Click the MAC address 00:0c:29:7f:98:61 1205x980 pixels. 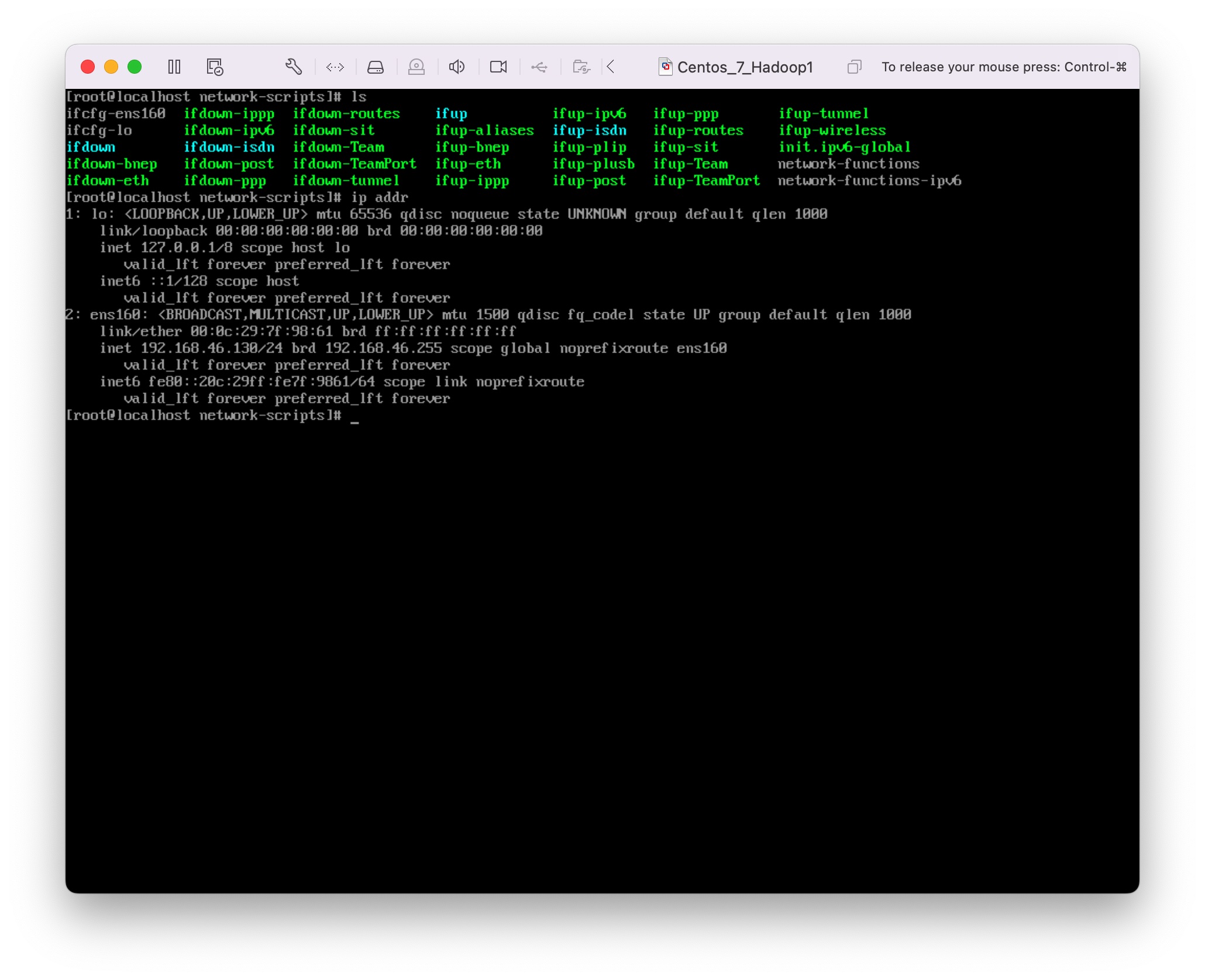pos(261,332)
